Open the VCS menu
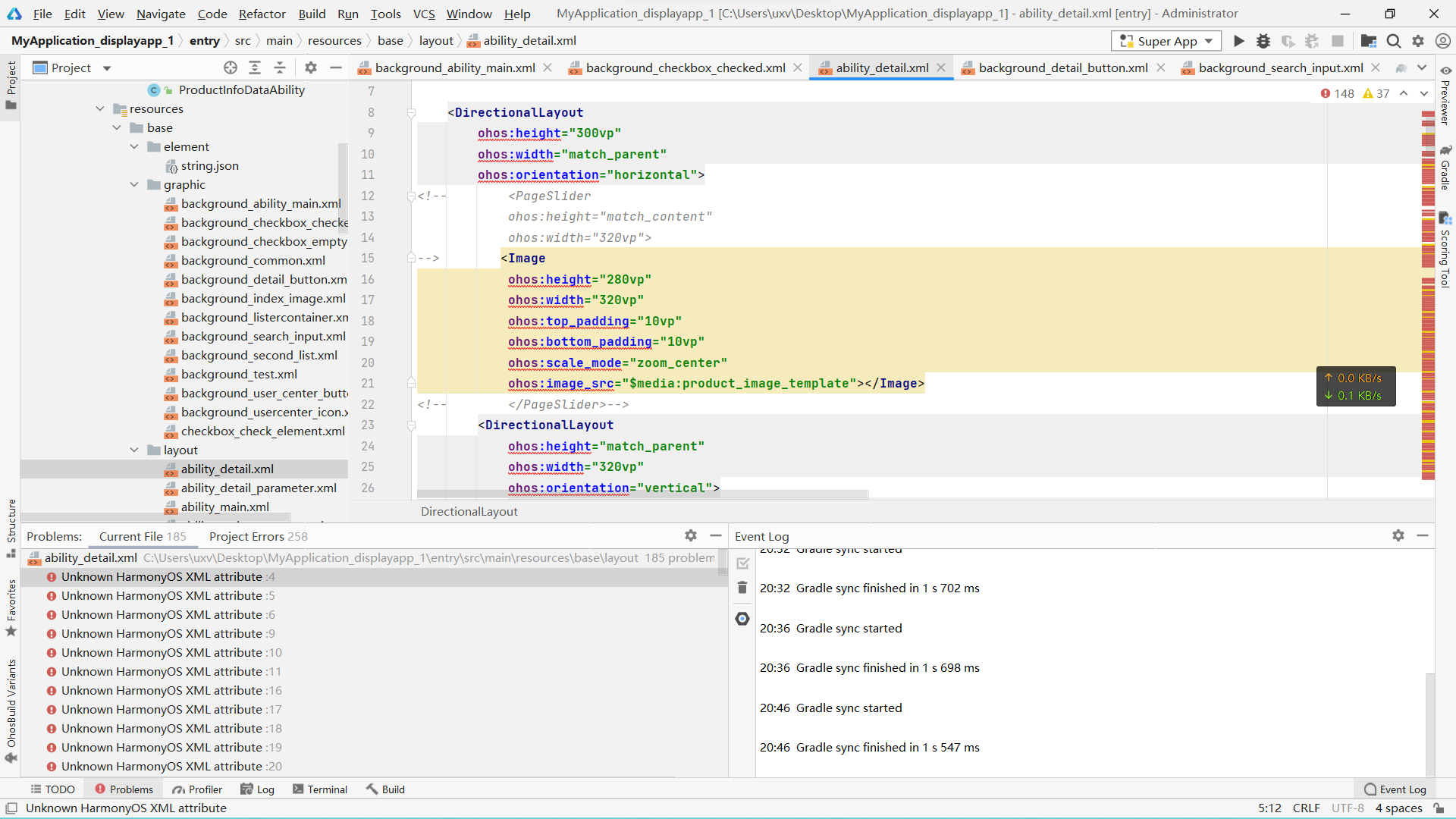The width and height of the screenshot is (1456, 819). pyautogui.click(x=424, y=14)
